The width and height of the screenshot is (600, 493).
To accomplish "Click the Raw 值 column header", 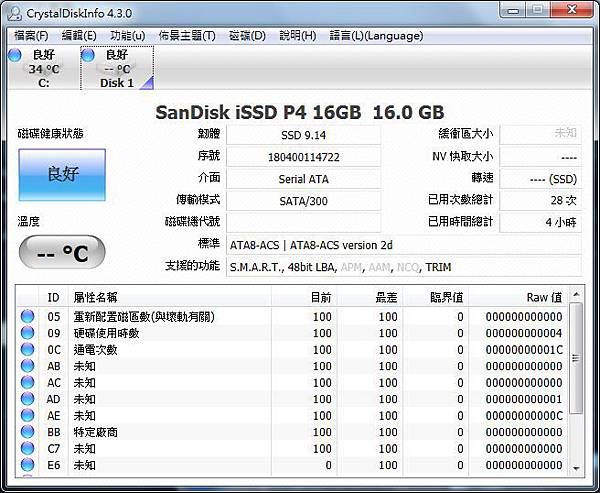I will [x=518, y=297].
